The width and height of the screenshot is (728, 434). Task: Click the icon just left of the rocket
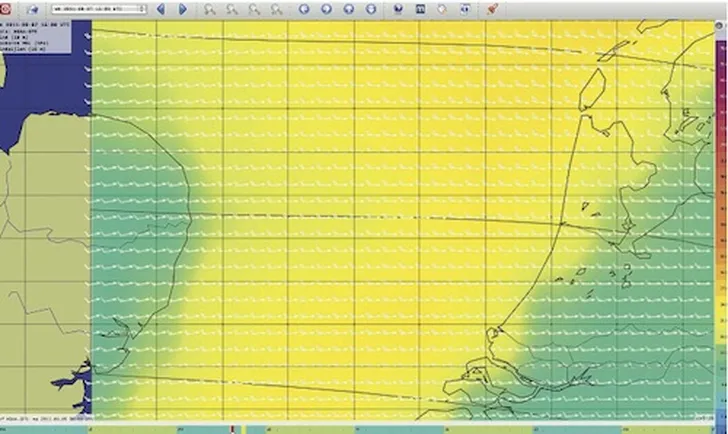click(x=462, y=8)
